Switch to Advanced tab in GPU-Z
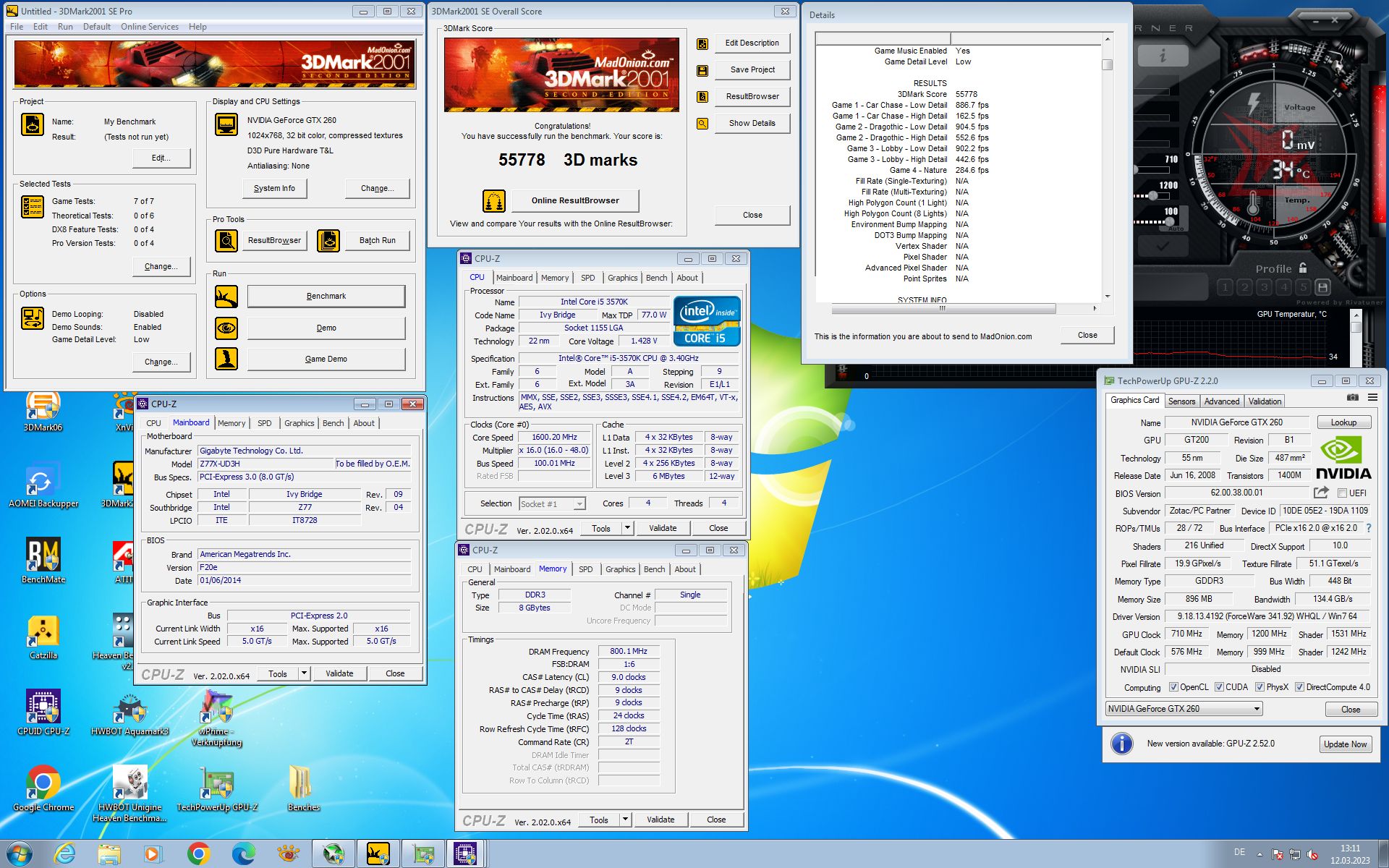1389x868 pixels. coord(1222,401)
